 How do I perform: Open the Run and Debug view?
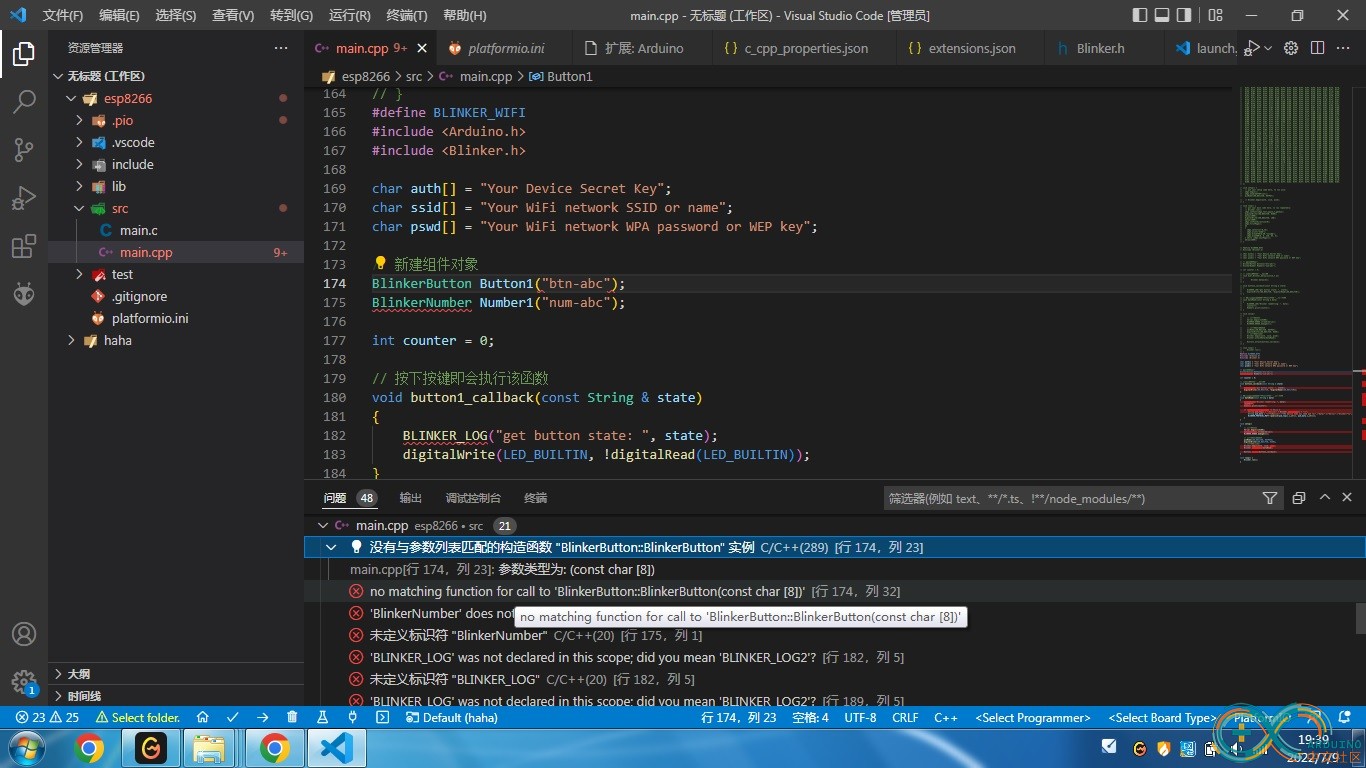point(24,198)
